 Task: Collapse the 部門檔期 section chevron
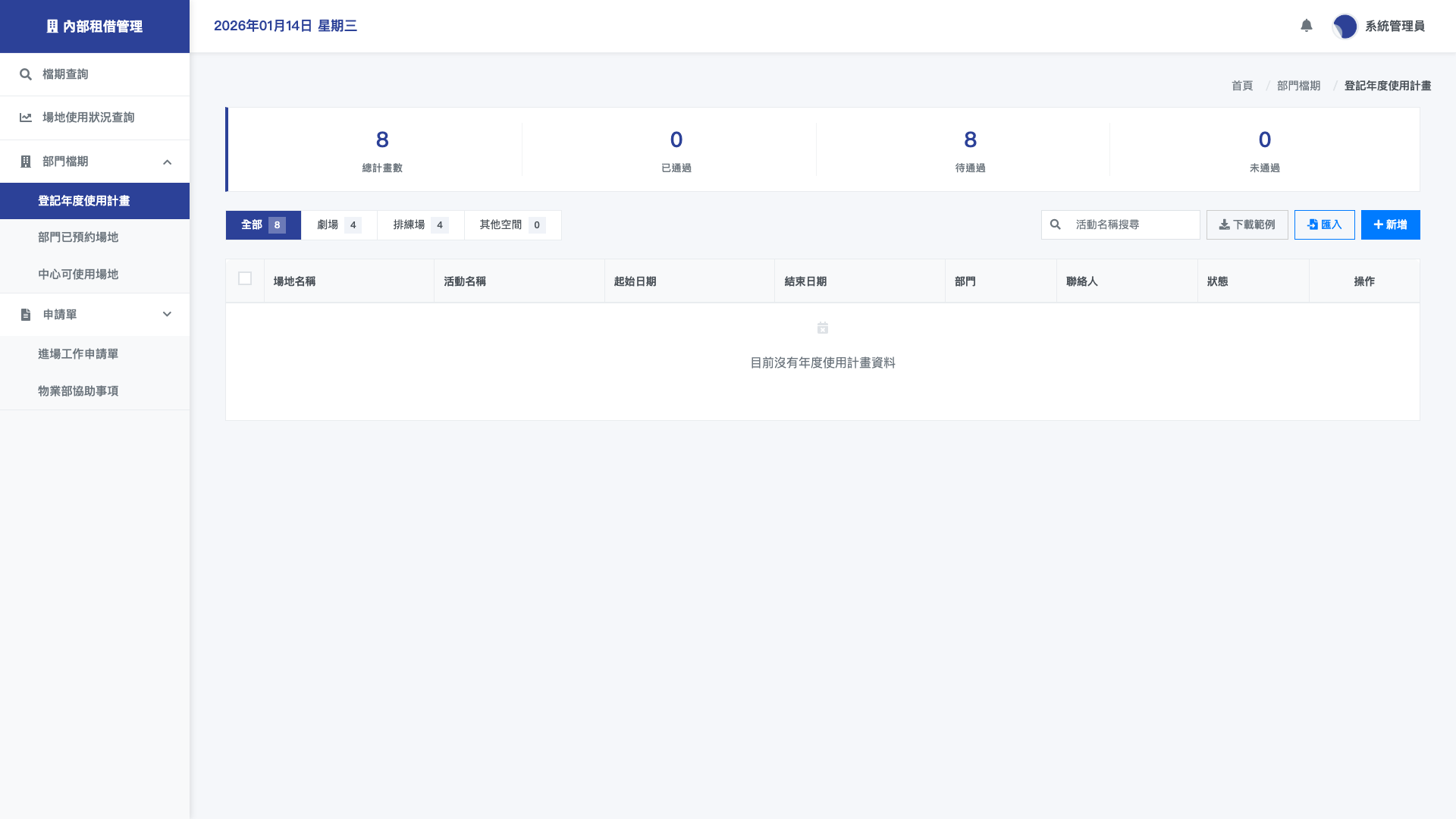168,162
